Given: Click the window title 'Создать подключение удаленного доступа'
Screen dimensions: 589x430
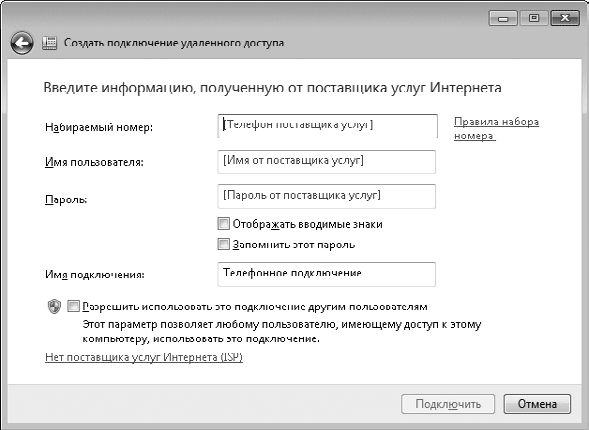Looking at the screenshot, I should click(x=174, y=43).
